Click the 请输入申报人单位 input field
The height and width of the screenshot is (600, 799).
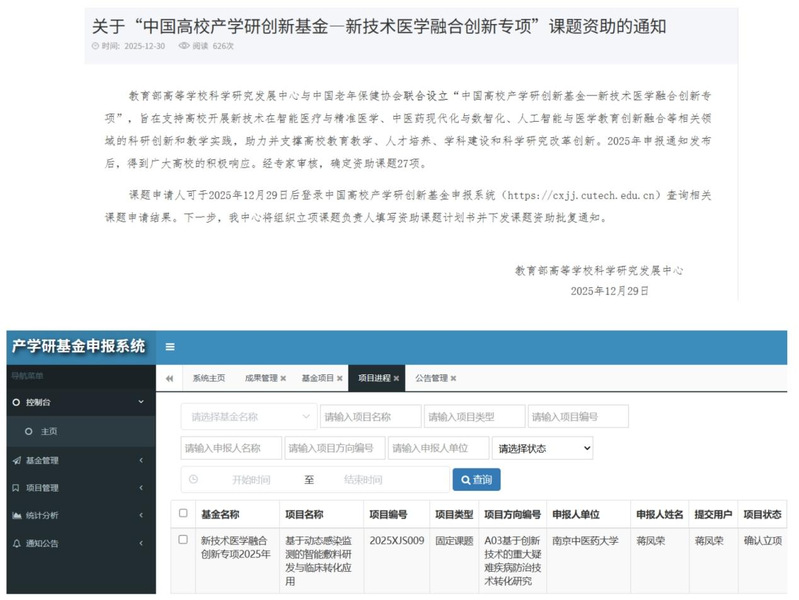439,448
